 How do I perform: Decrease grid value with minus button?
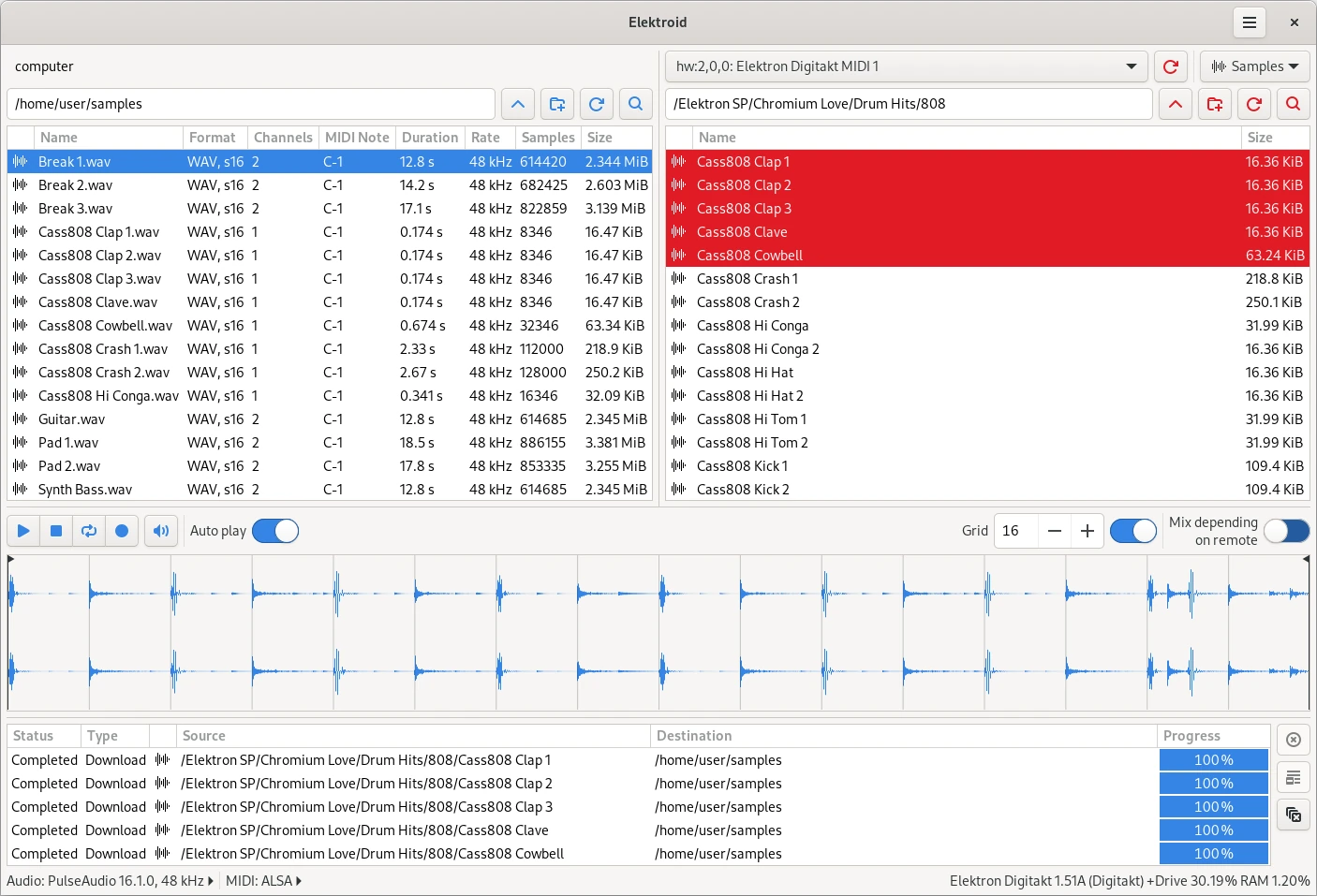1055,531
